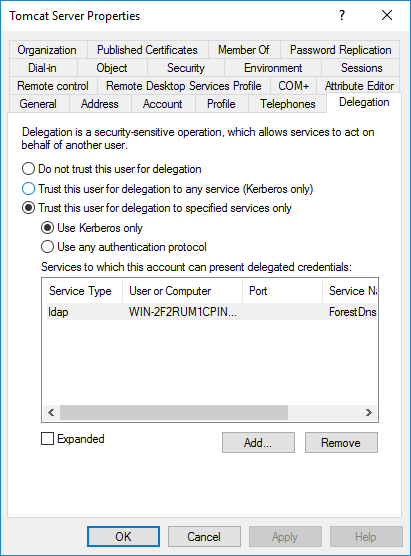The image size is (411, 556).
Task: Open the Published Certificates tab
Action: 147,50
